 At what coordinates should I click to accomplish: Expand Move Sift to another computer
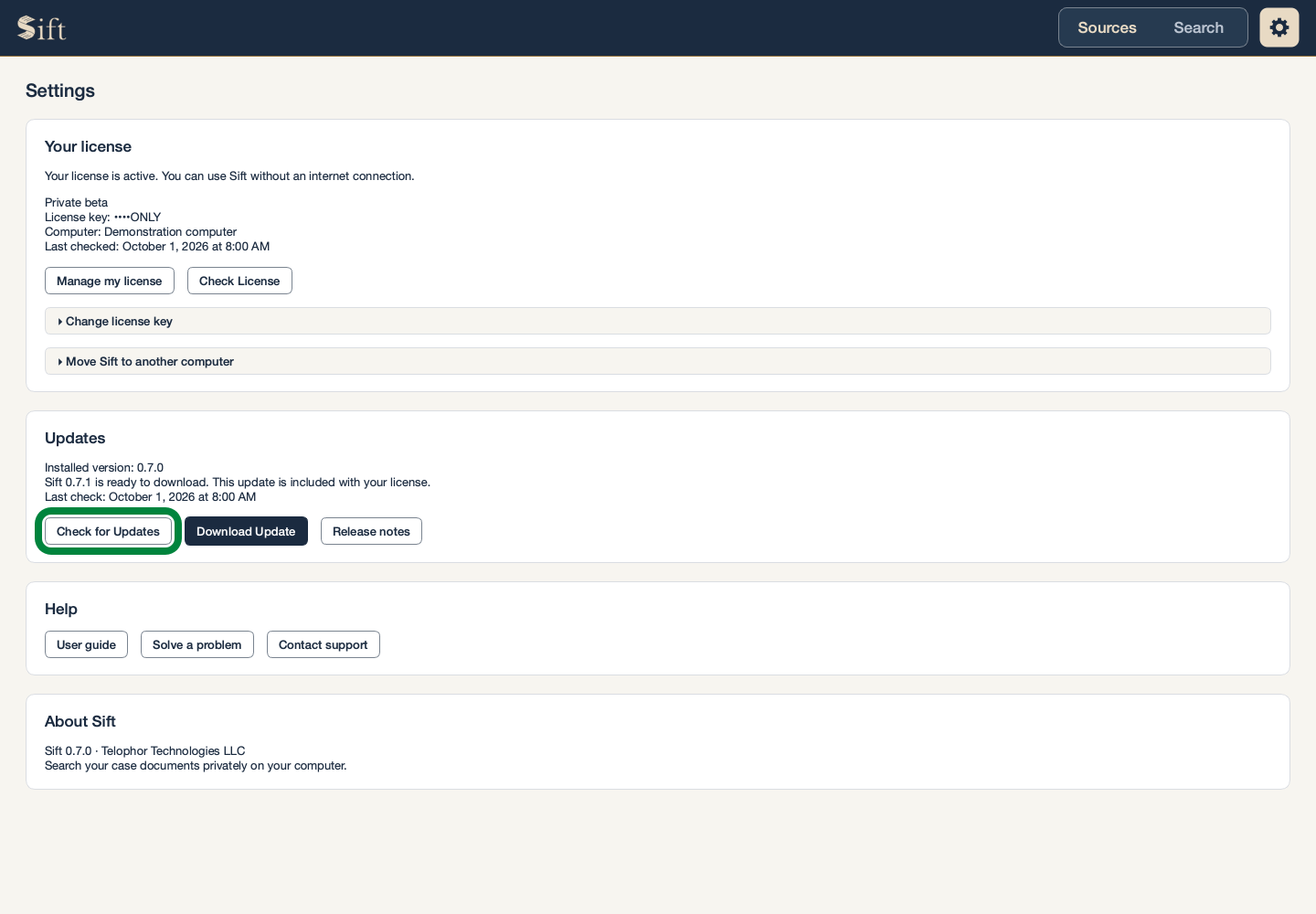tap(658, 361)
